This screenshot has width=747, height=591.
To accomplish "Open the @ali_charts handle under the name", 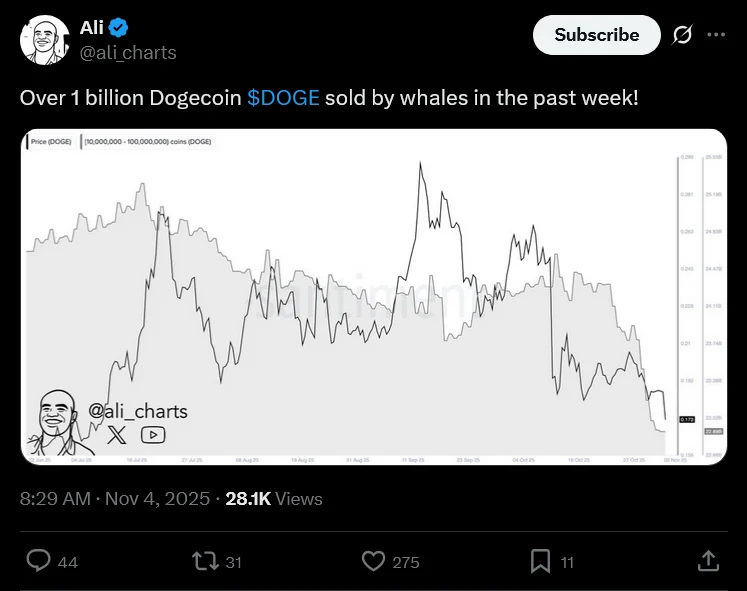I will coord(128,52).
